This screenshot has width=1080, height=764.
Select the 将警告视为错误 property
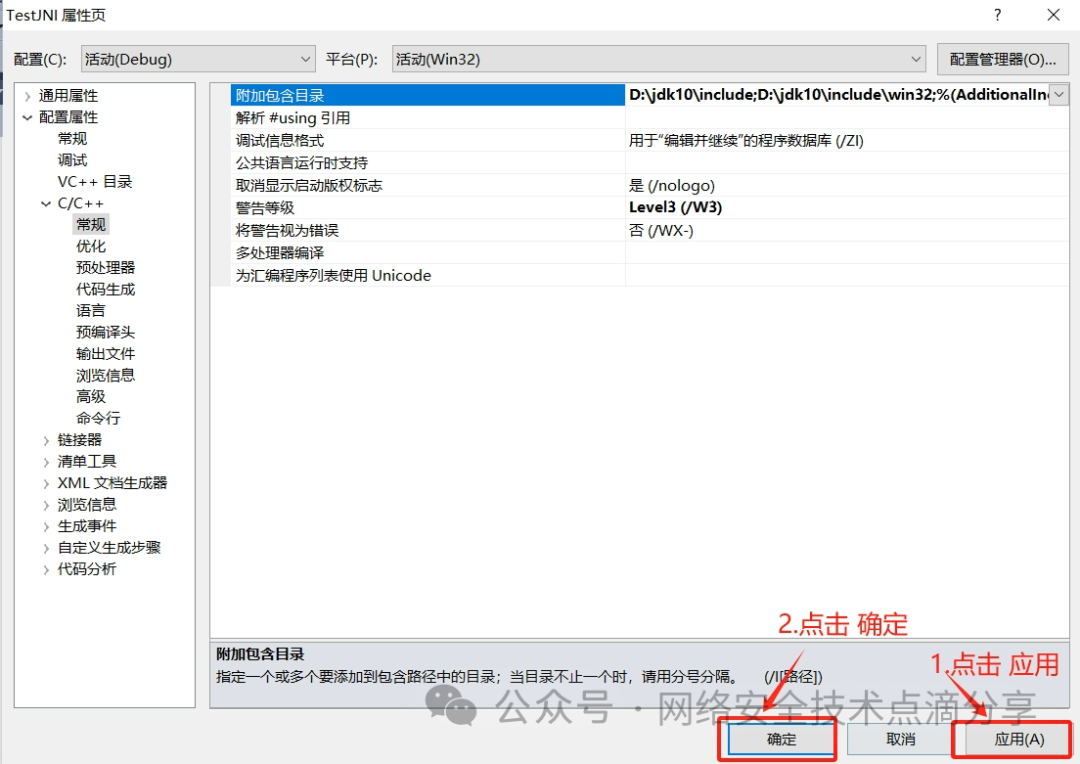(428, 230)
